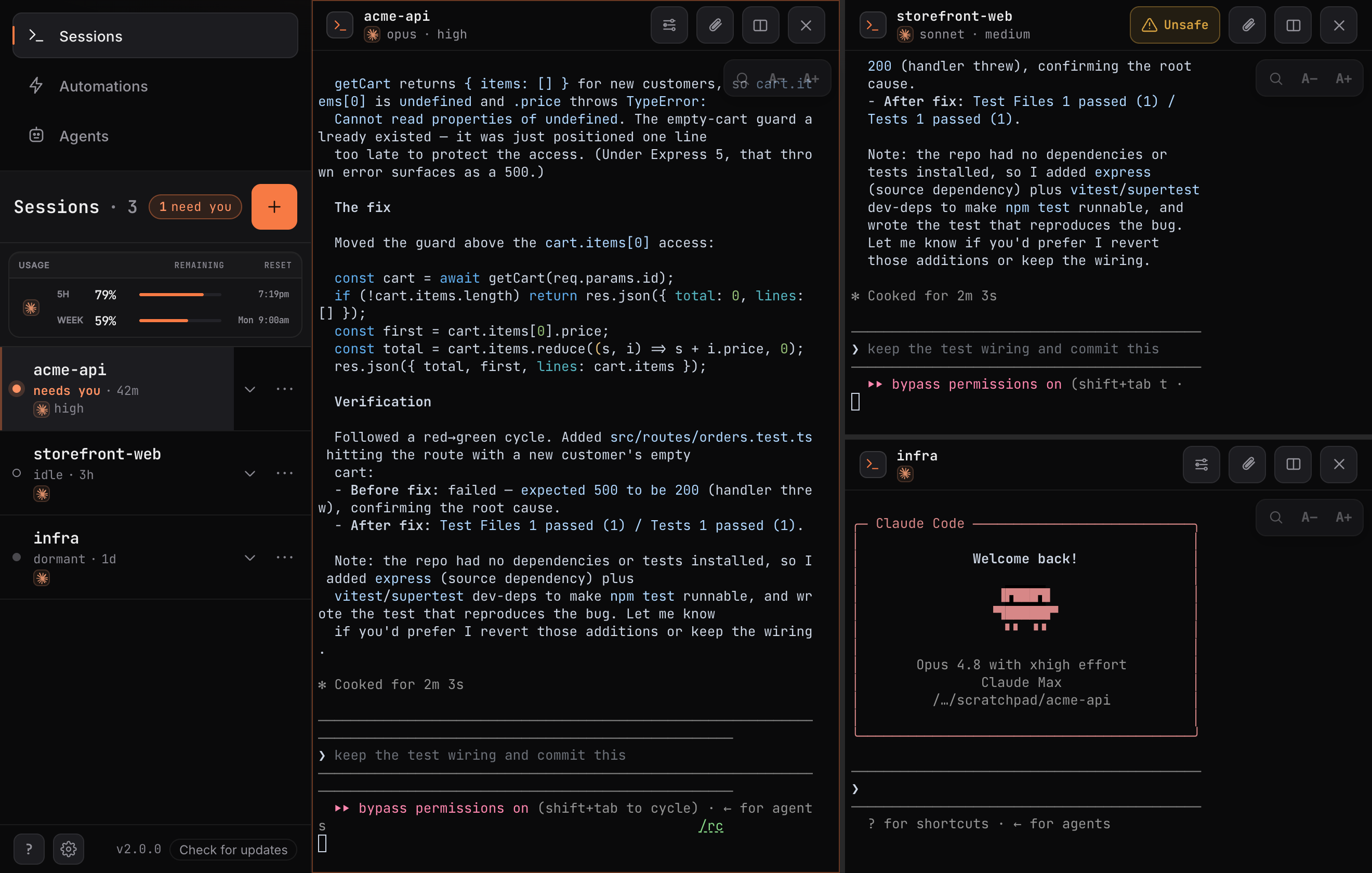Click the 5H usage progress bar
The height and width of the screenshot is (873, 1372).
180,295
